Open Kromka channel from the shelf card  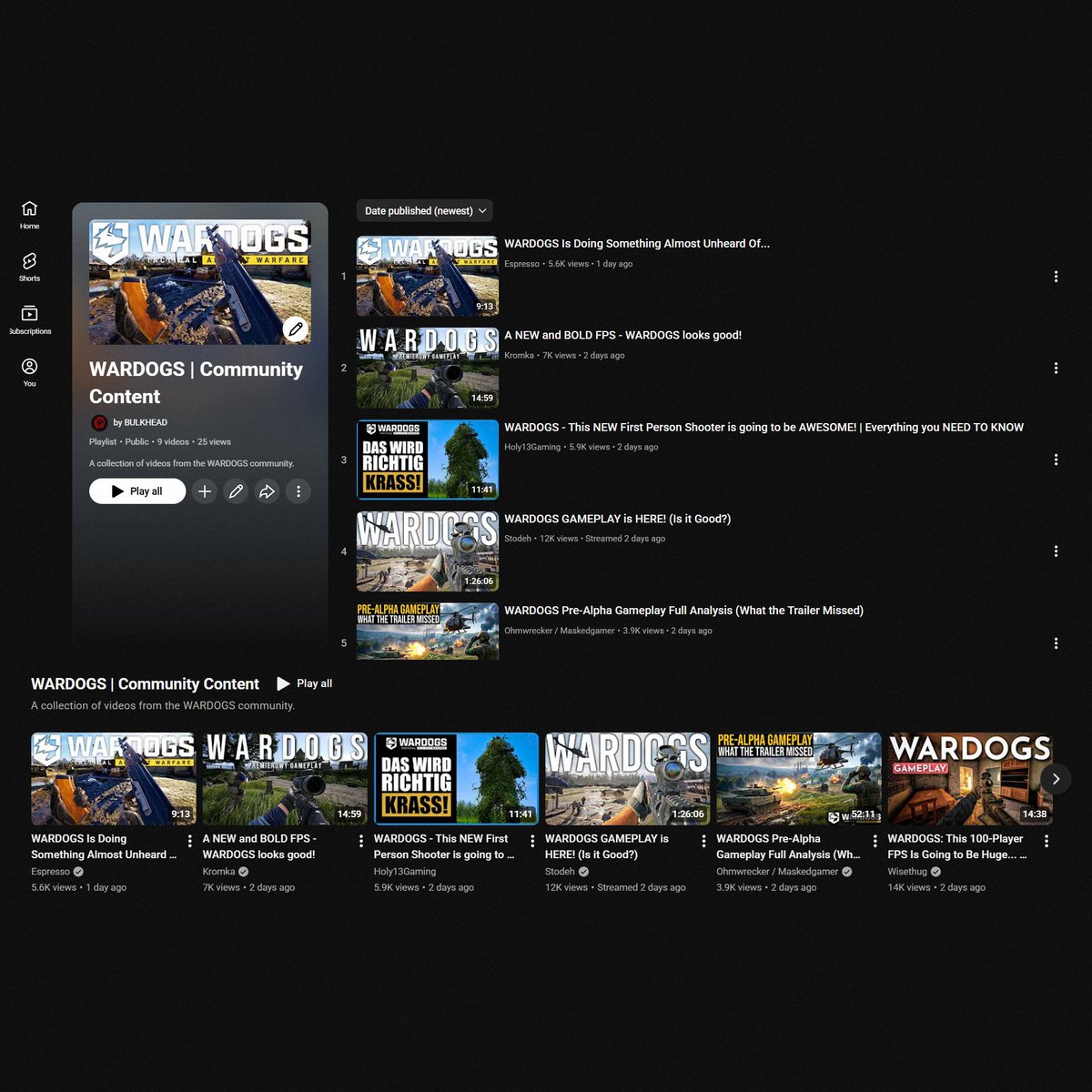[x=218, y=872]
